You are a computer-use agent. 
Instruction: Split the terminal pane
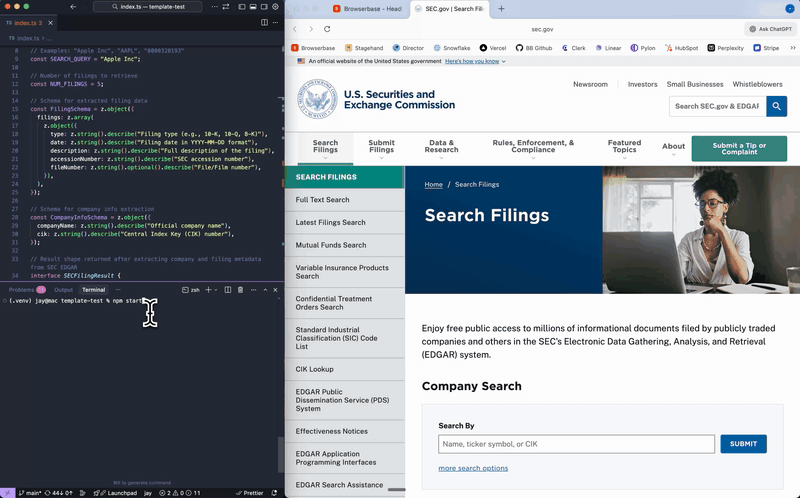point(228,290)
